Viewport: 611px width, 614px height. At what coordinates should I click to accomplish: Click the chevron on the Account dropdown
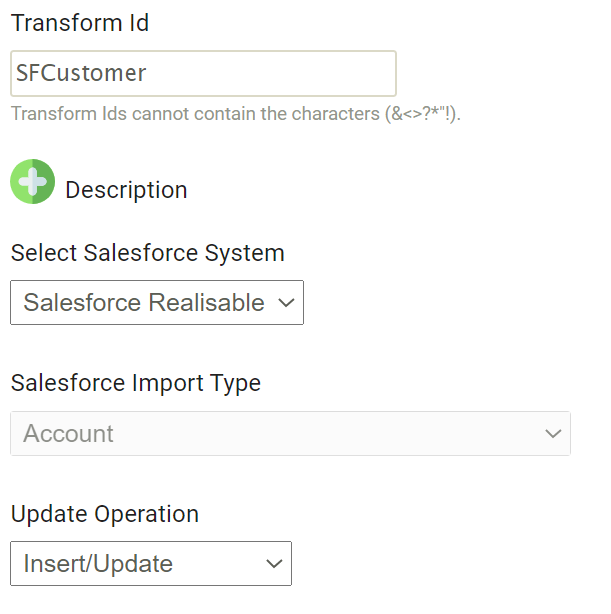pyautogui.click(x=553, y=434)
